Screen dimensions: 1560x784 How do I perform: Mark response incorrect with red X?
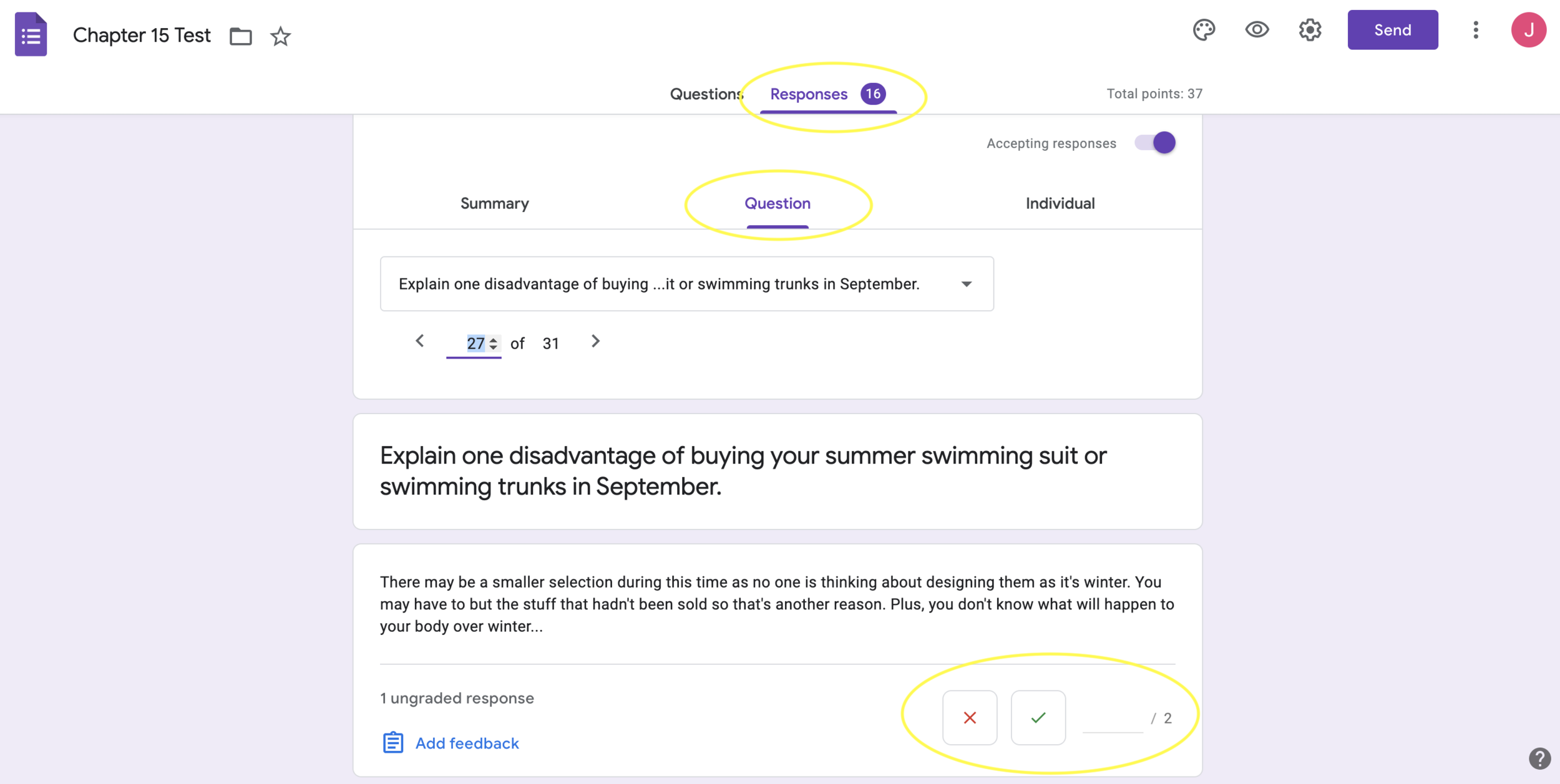coord(969,717)
